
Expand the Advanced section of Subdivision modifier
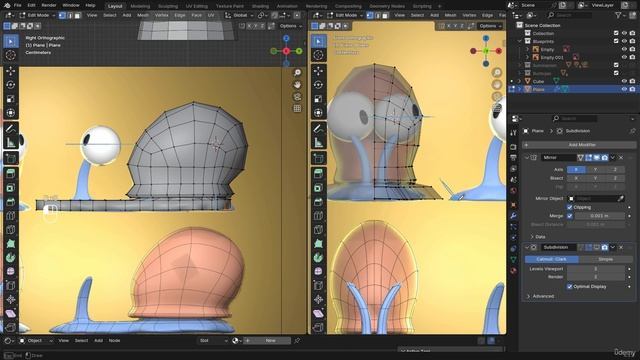click(x=541, y=296)
